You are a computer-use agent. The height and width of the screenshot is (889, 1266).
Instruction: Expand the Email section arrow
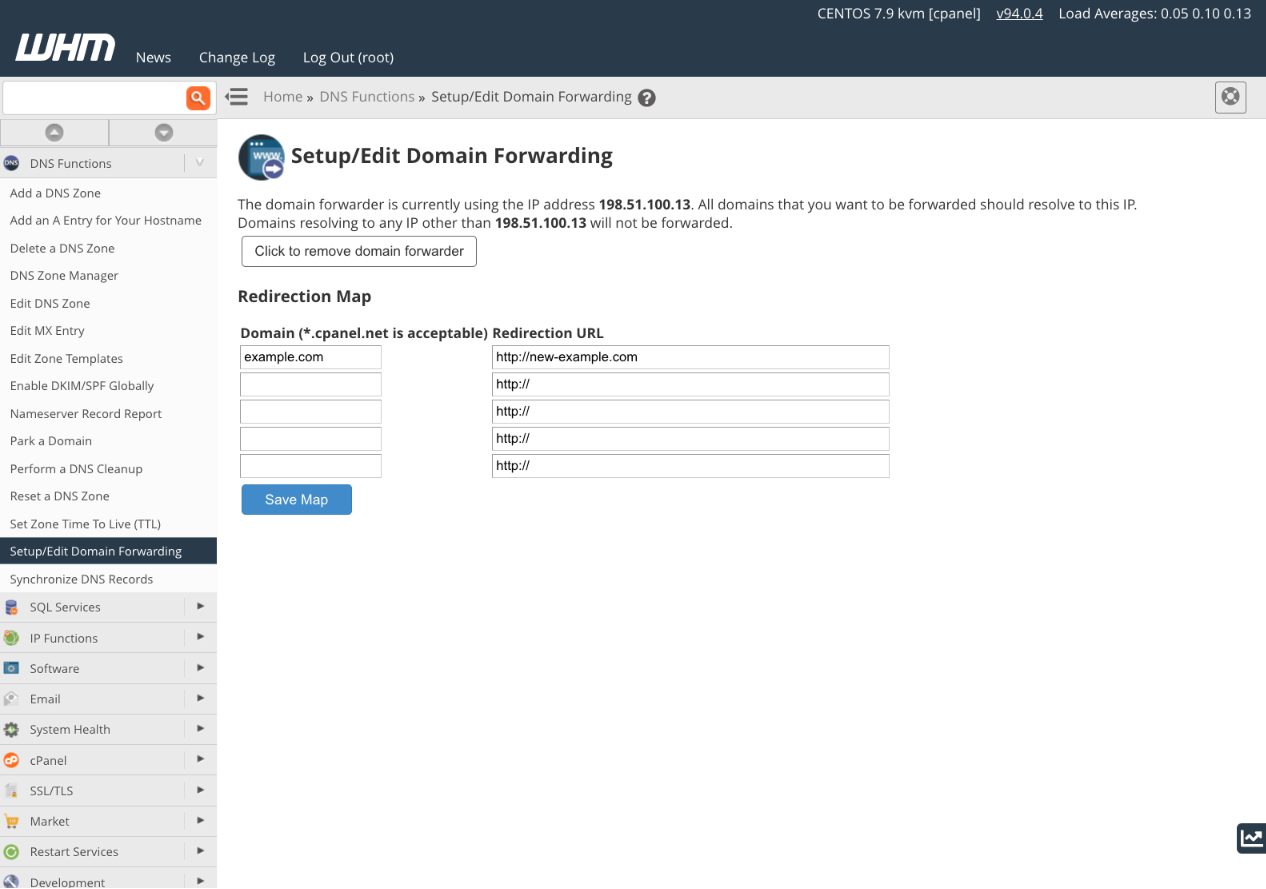pos(200,698)
